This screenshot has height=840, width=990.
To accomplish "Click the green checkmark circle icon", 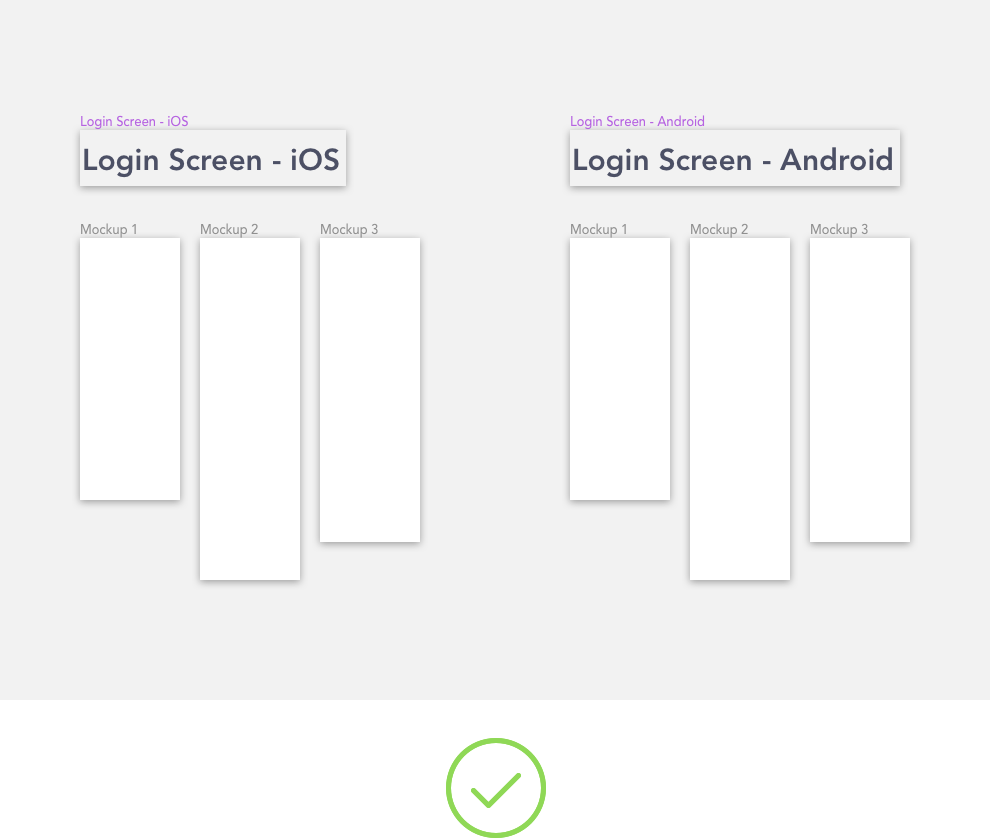I will point(495,788).
